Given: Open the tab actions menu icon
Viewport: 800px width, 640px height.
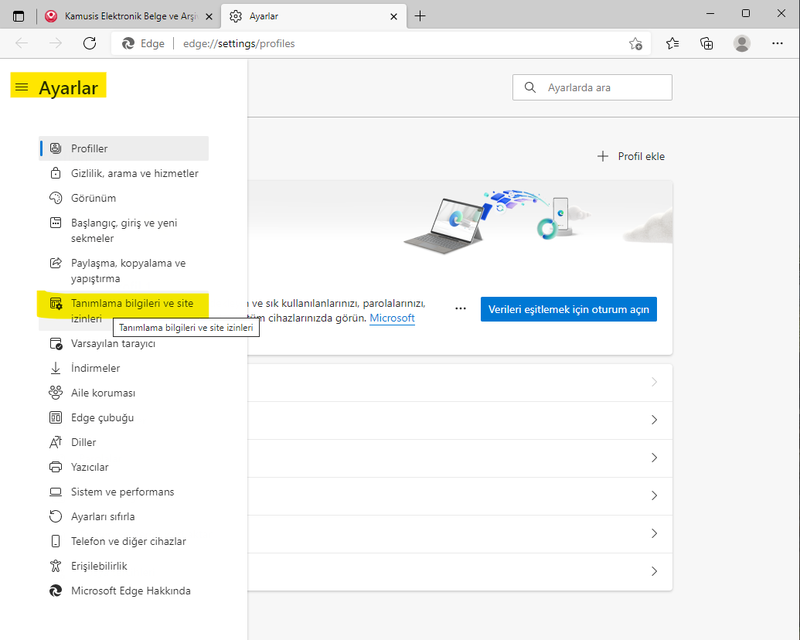Looking at the screenshot, I should 18,16.
